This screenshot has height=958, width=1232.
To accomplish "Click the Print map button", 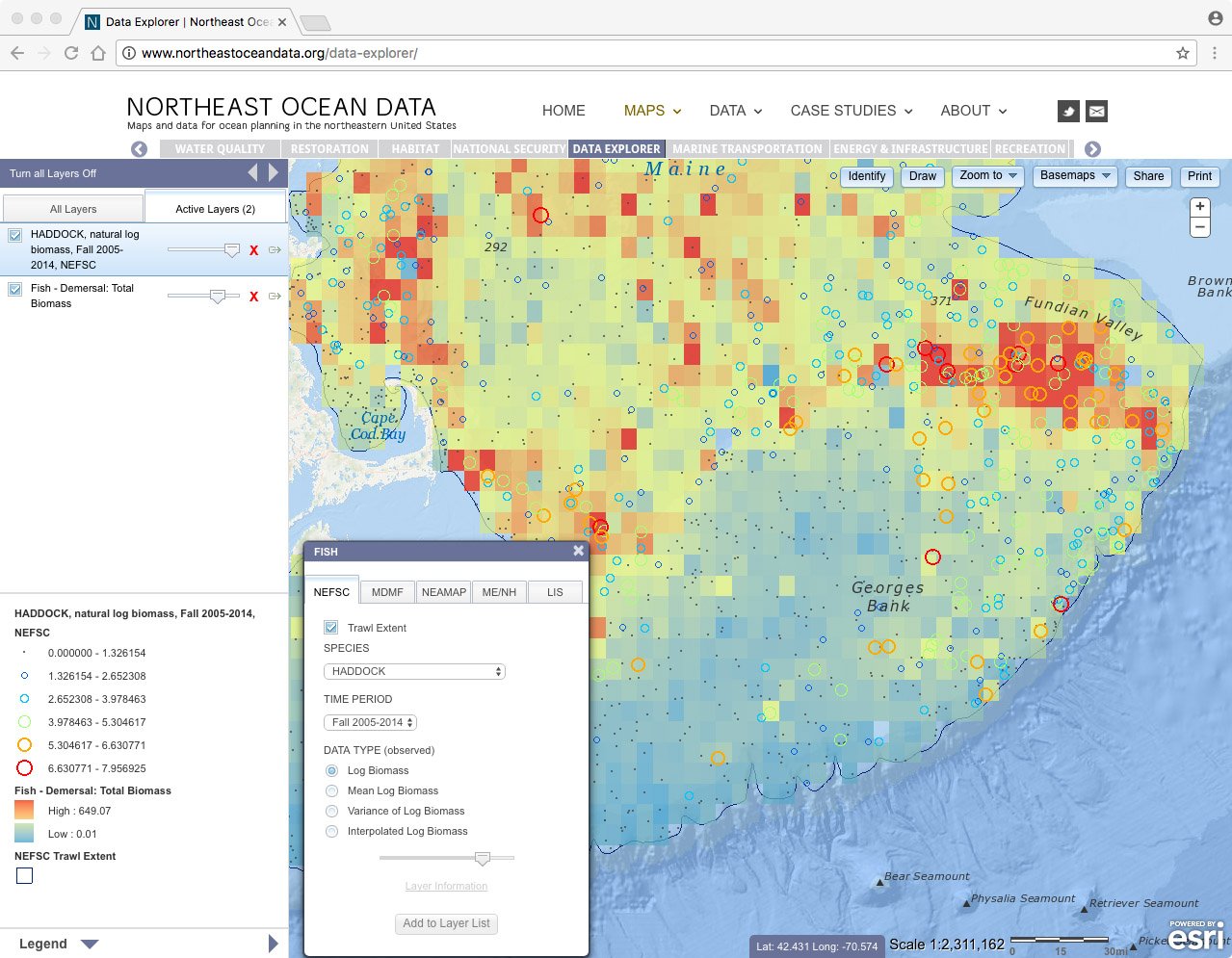I will click(x=1200, y=176).
